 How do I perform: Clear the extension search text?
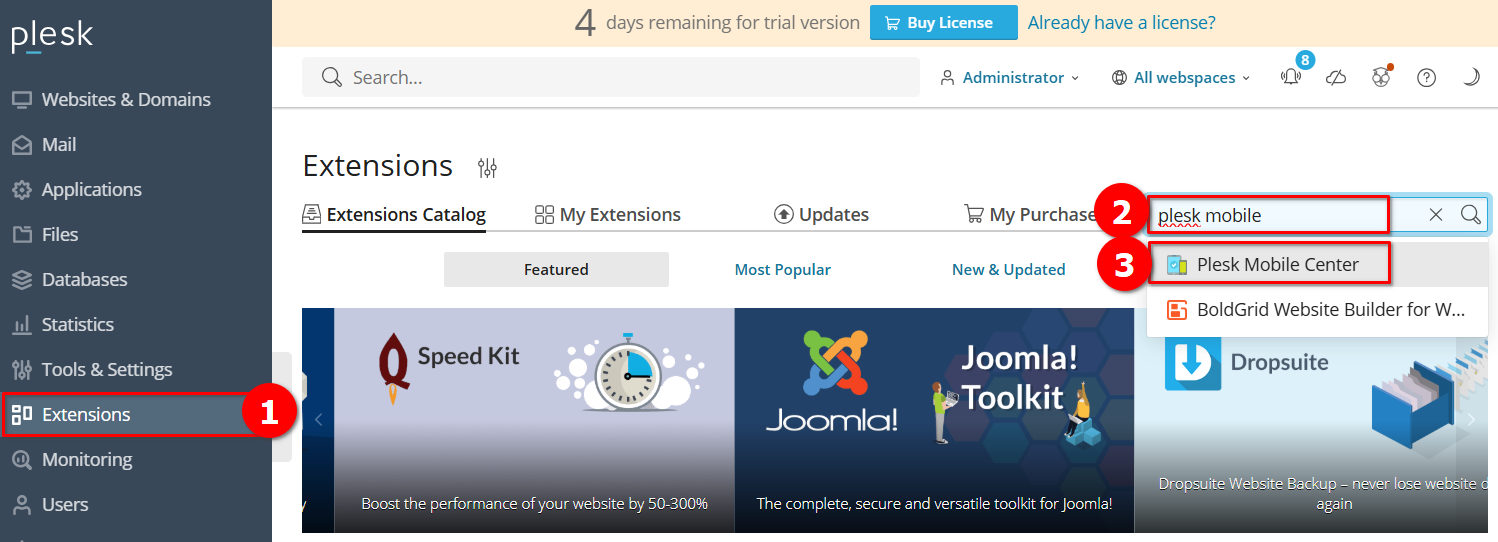tap(1436, 214)
